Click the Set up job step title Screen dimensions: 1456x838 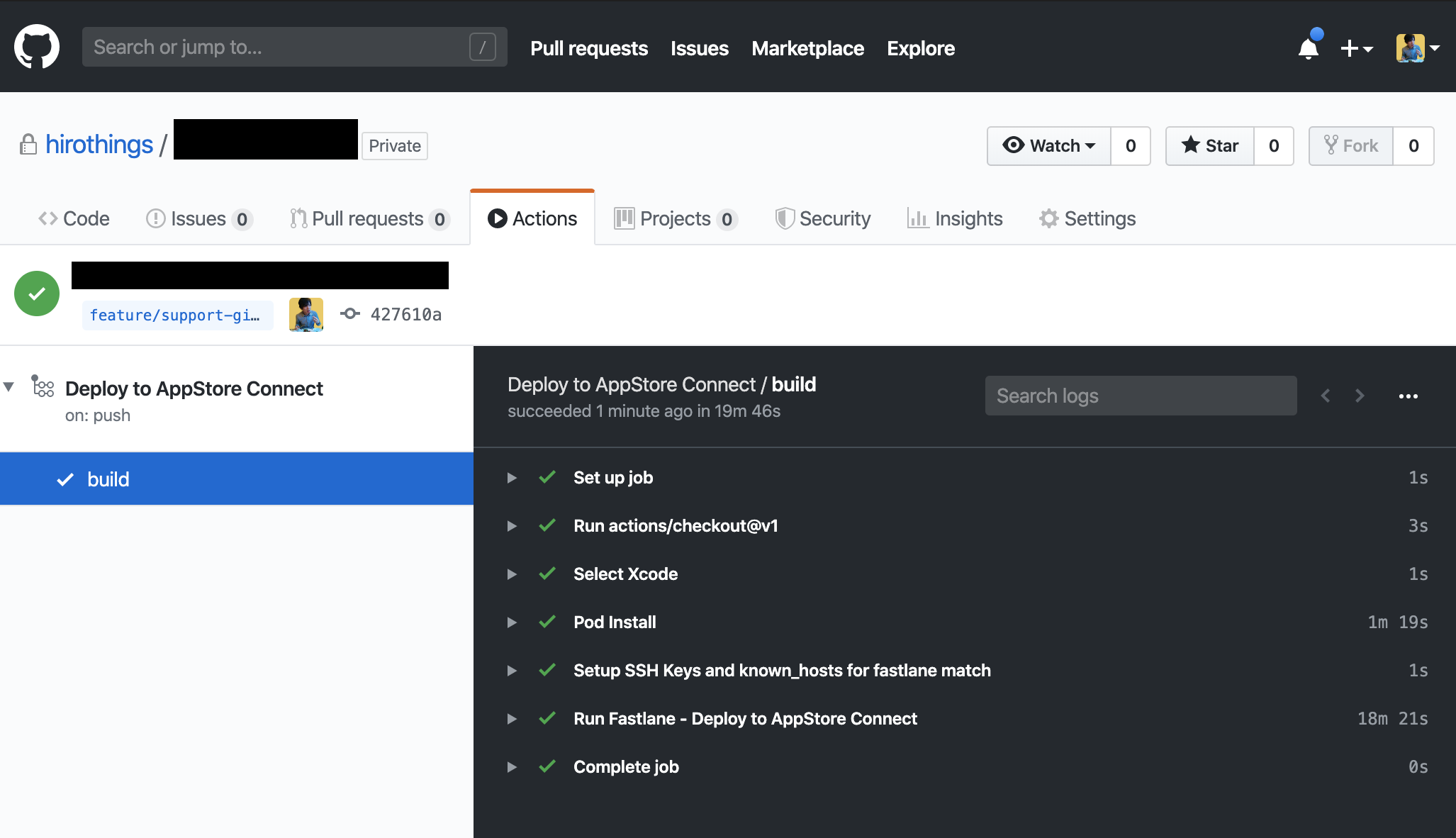[x=613, y=478]
